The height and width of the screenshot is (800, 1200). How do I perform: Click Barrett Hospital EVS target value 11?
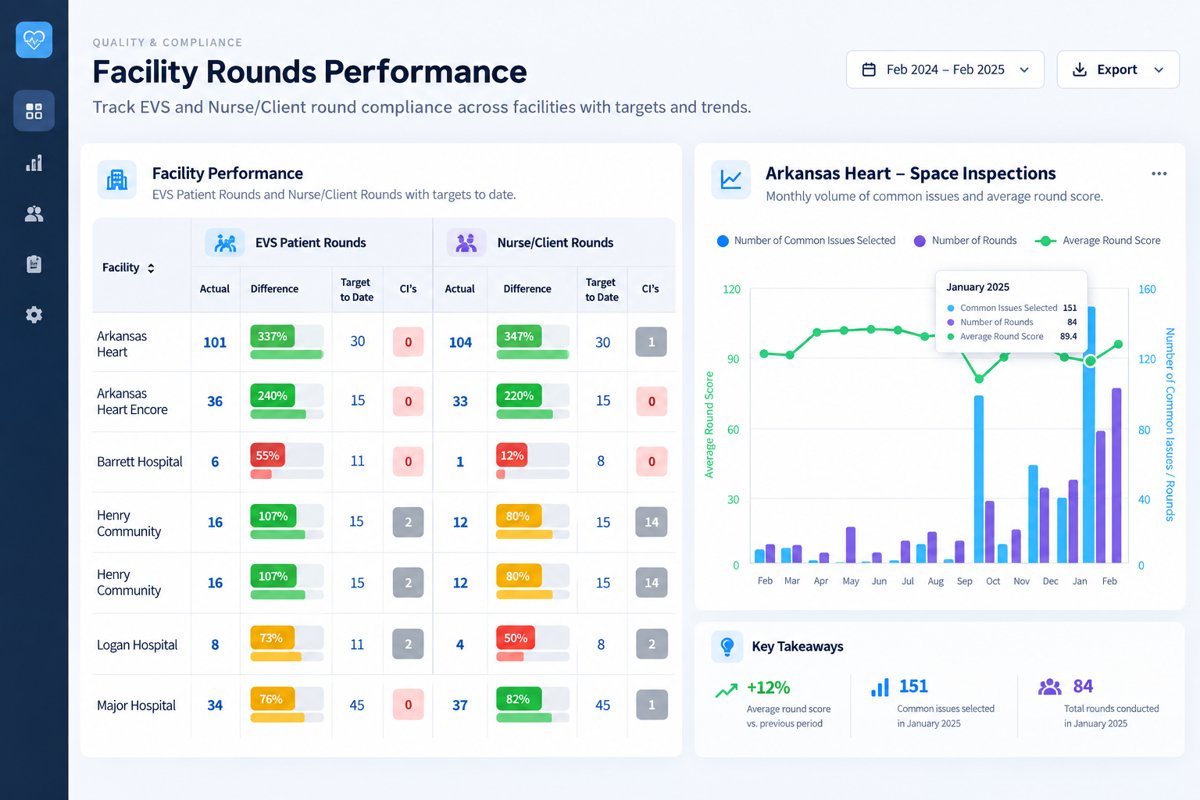coord(357,462)
